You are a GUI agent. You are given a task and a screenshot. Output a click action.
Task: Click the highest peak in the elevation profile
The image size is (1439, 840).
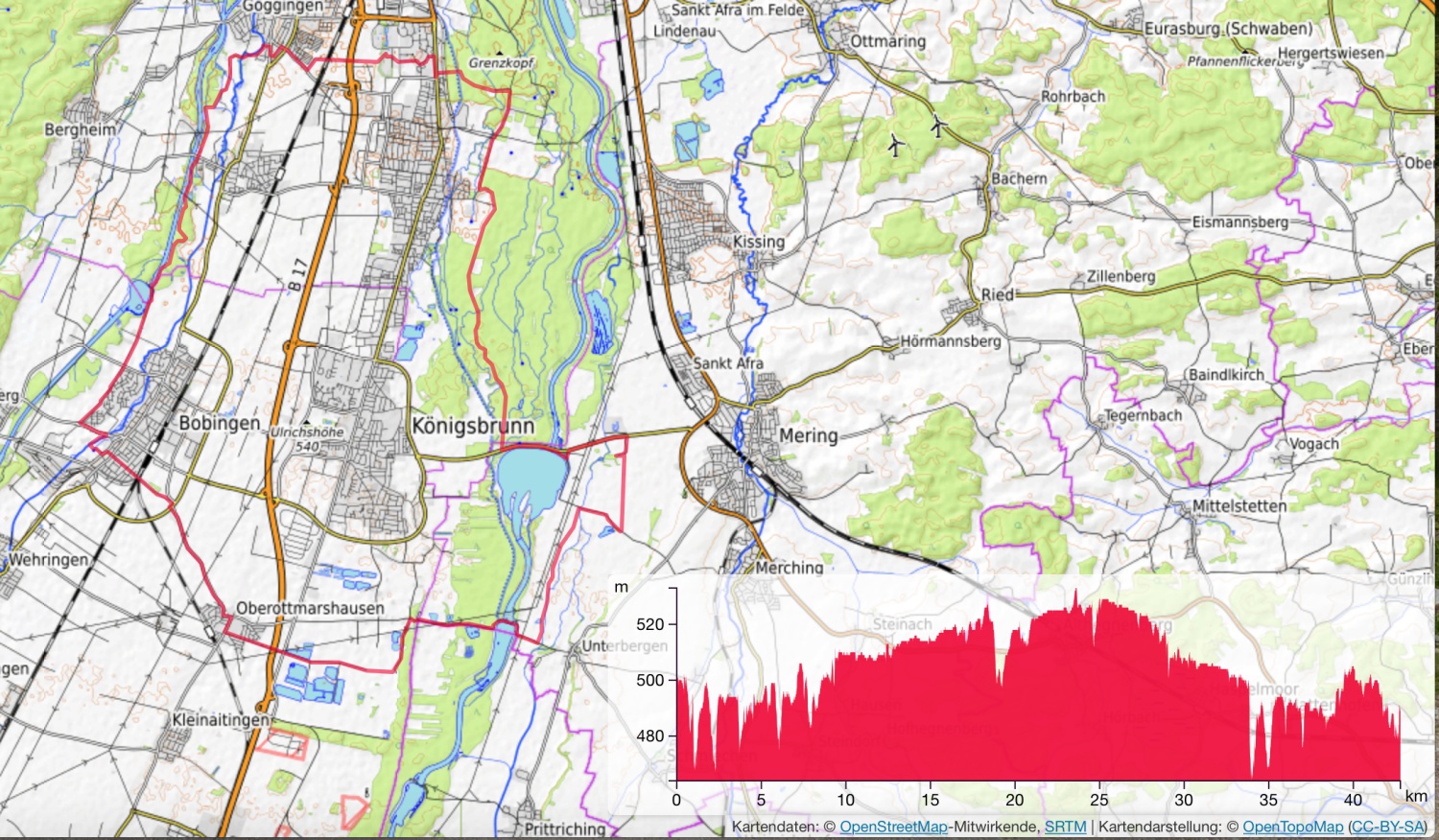(x=1075, y=593)
